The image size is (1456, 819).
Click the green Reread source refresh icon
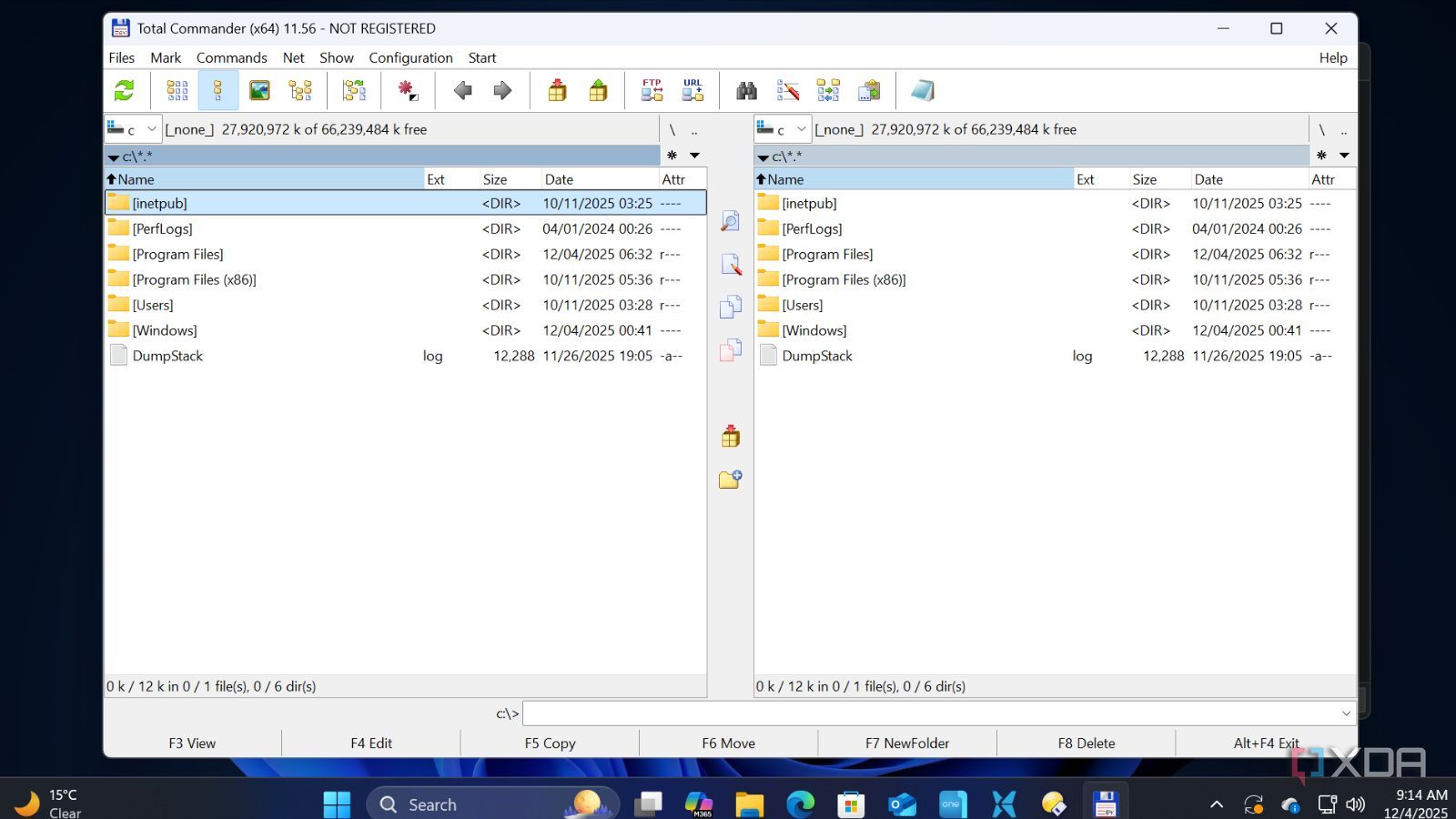pos(124,90)
